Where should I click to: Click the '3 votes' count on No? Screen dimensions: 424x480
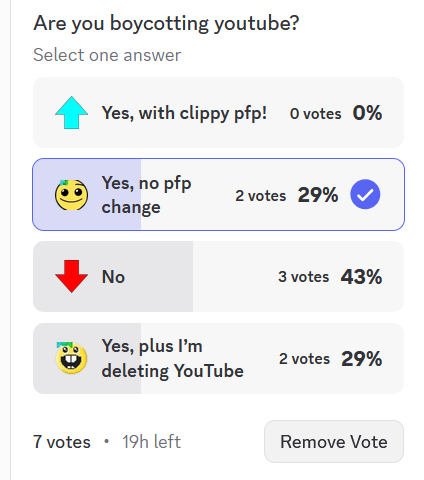[303, 277]
